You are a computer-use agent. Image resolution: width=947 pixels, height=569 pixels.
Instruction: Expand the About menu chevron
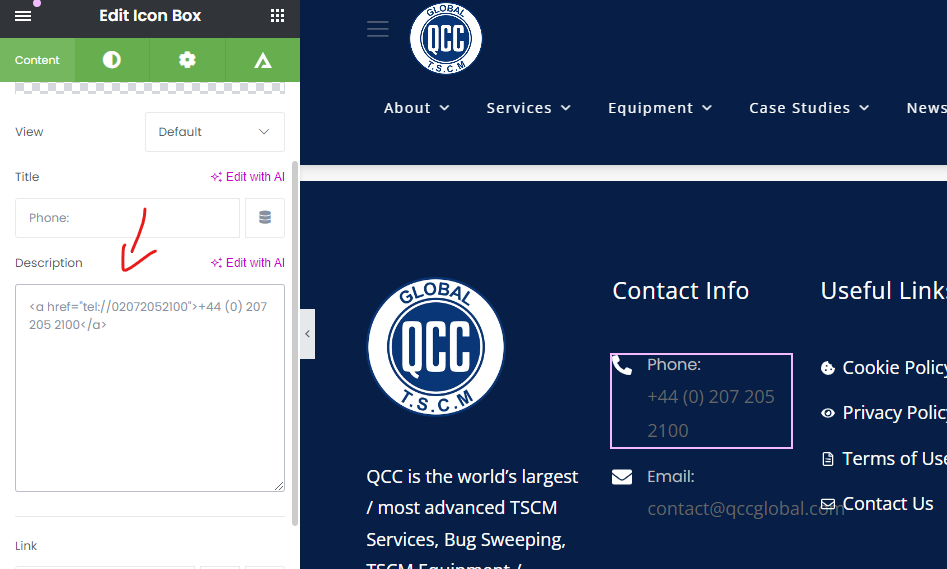[x=445, y=108]
